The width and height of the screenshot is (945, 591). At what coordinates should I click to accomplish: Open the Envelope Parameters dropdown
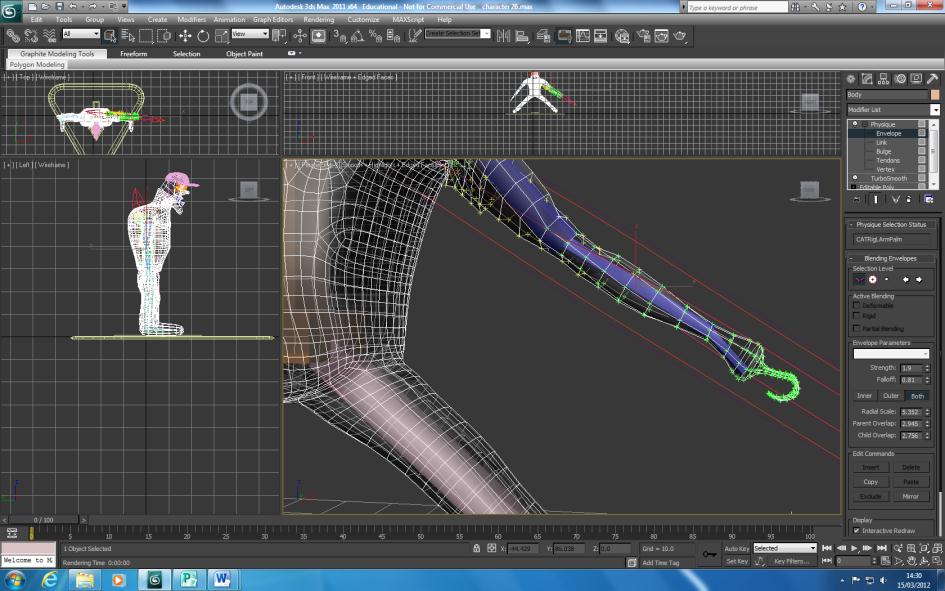coord(891,354)
